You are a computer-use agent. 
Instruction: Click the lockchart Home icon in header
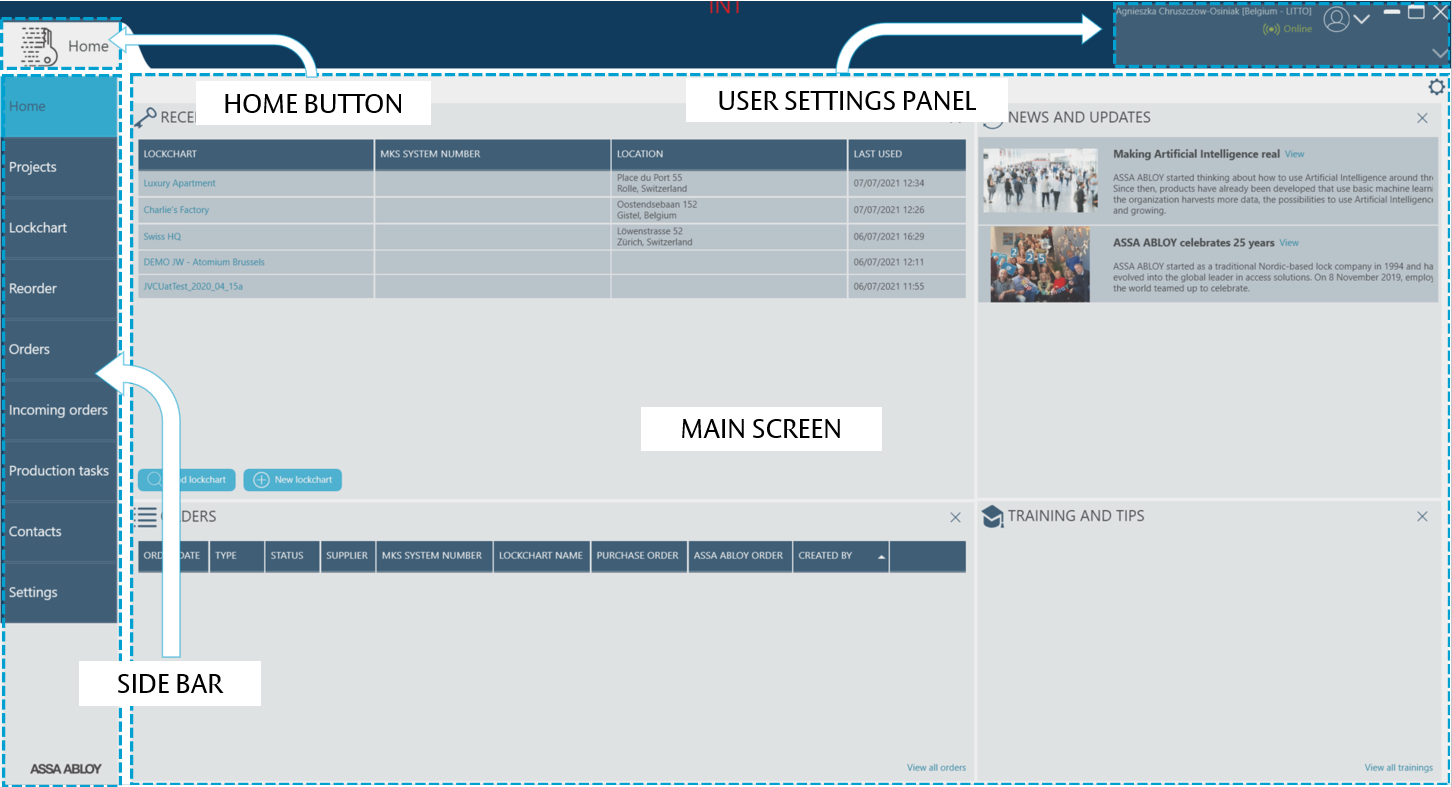pyautogui.click(x=38, y=46)
